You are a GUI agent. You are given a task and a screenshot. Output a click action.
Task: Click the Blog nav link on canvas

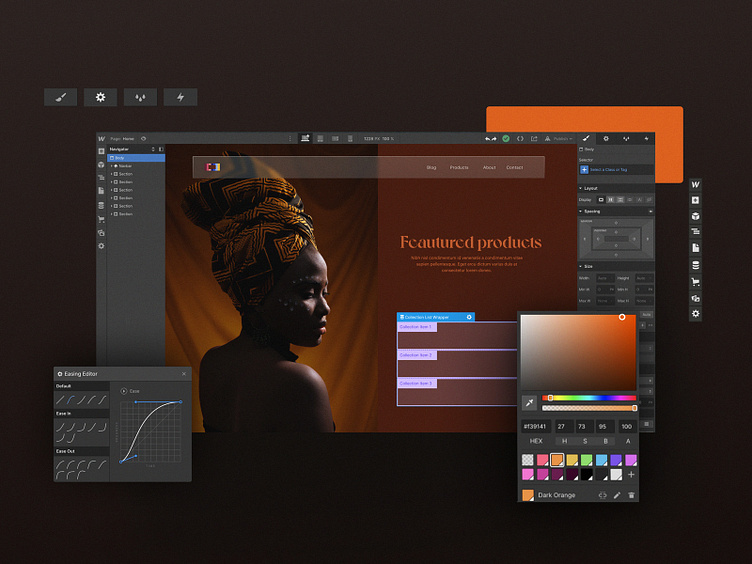click(x=432, y=167)
